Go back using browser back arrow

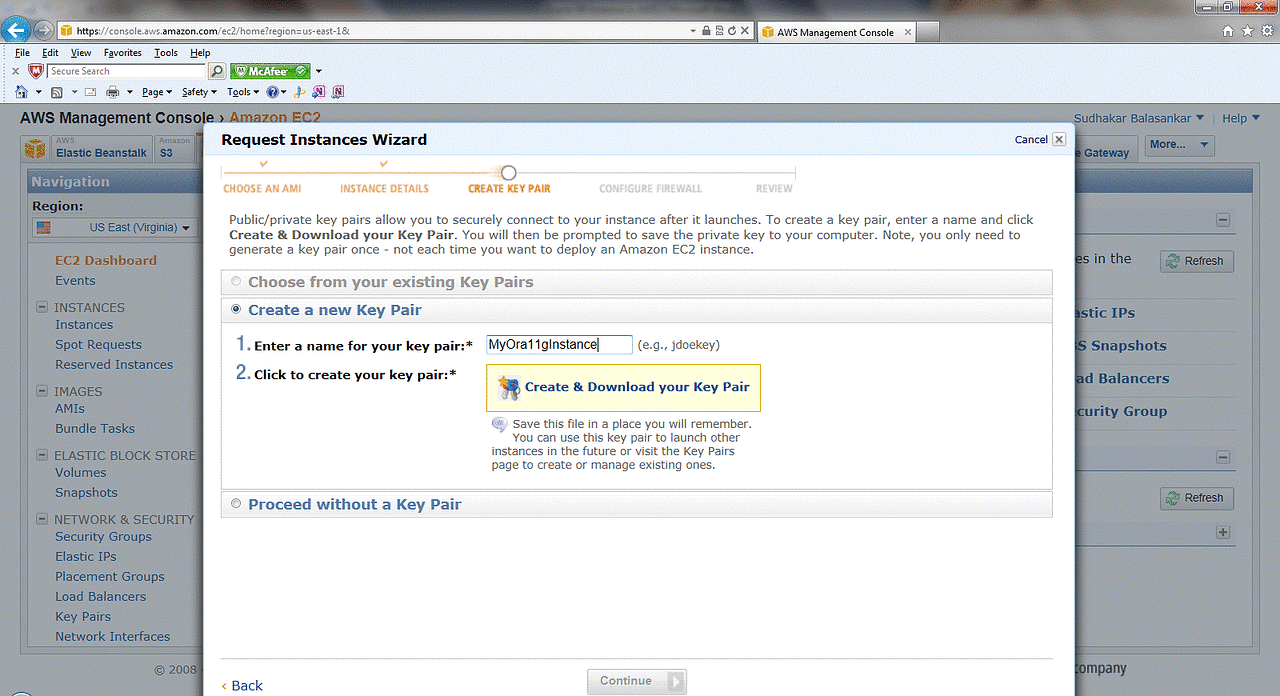click(x=15, y=30)
